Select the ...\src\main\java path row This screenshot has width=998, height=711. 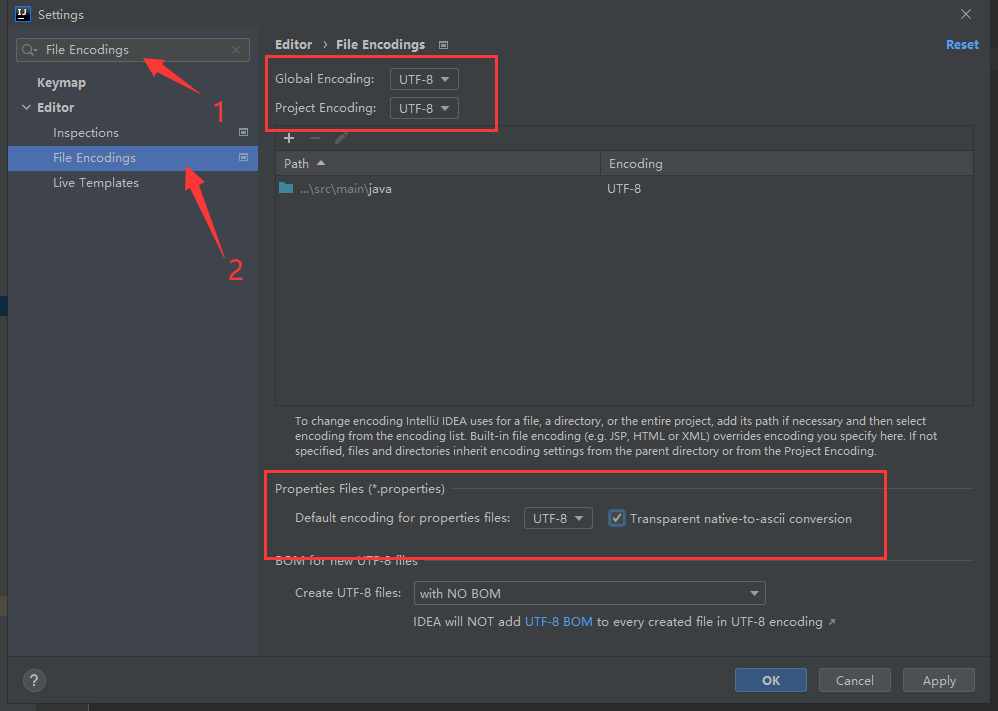(x=624, y=188)
